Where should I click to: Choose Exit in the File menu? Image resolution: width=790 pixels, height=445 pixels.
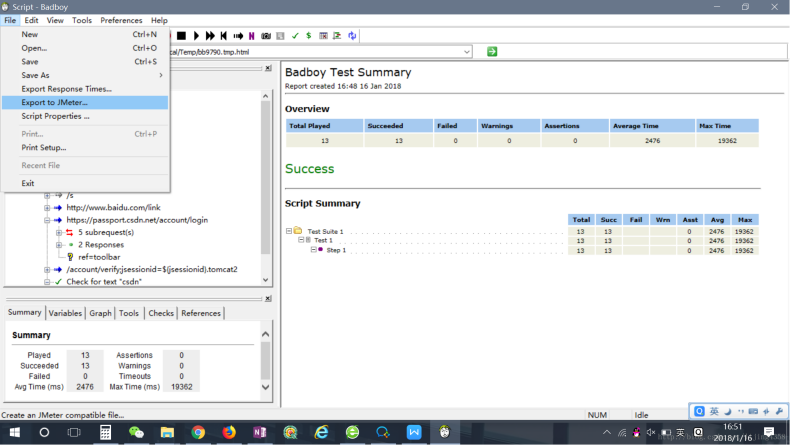[x=85, y=183]
